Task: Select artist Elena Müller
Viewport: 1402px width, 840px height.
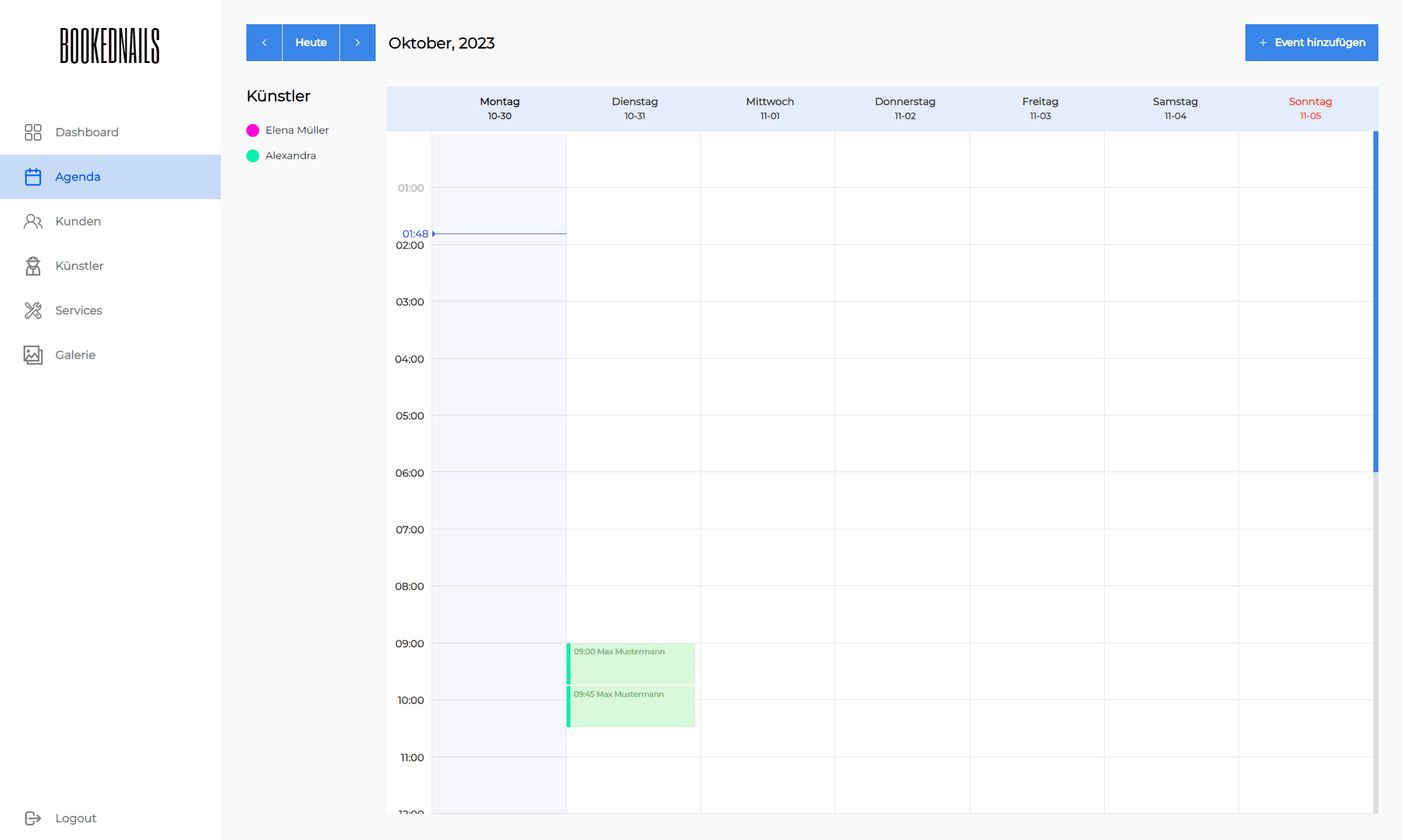Action: pos(297,130)
